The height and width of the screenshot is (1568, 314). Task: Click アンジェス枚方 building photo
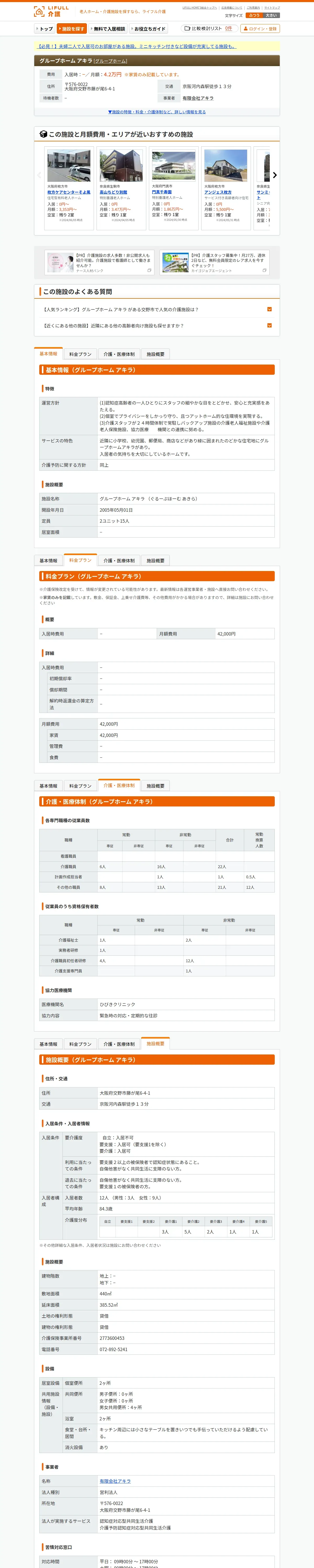coord(226,166)
